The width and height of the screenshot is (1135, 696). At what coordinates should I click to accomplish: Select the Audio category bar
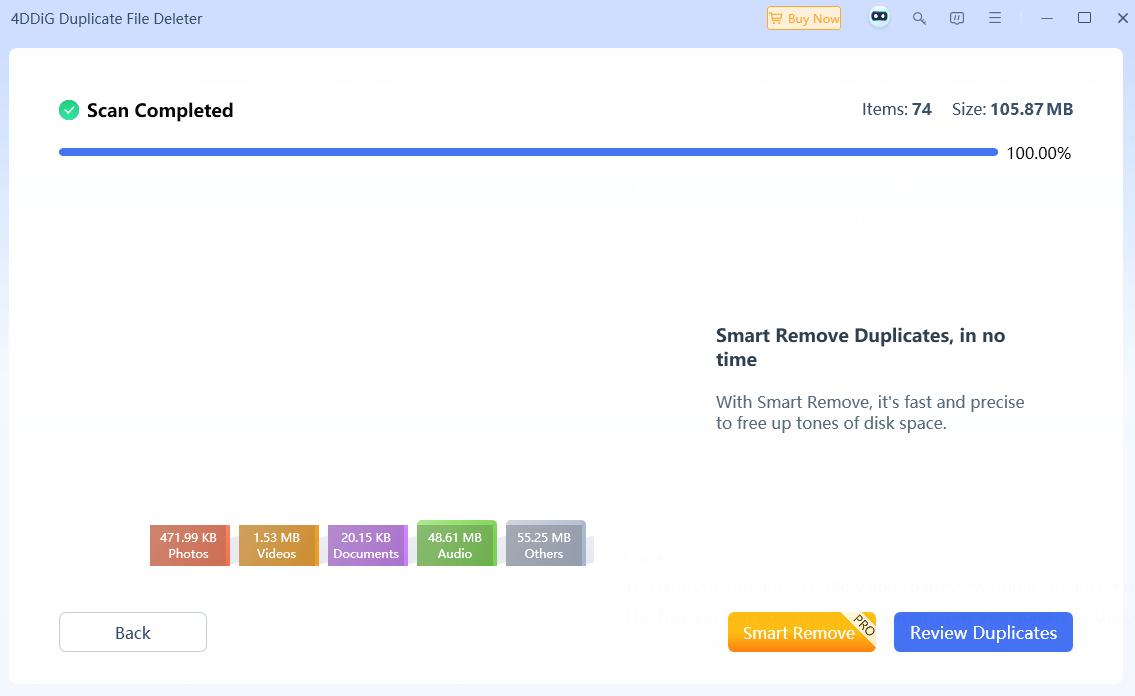(x=456, y=543)
